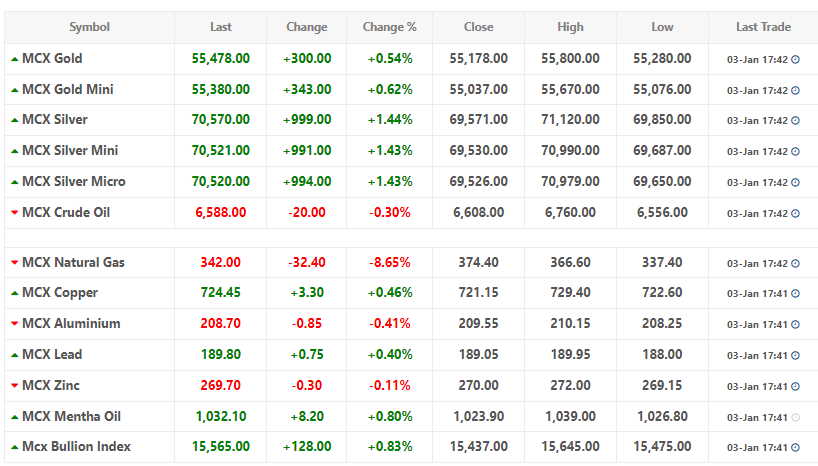The height and width of the screenshot is (466, 818).
Task: Click the green up arrow beside Mcx Bullion Index
Action: point(15,447)
